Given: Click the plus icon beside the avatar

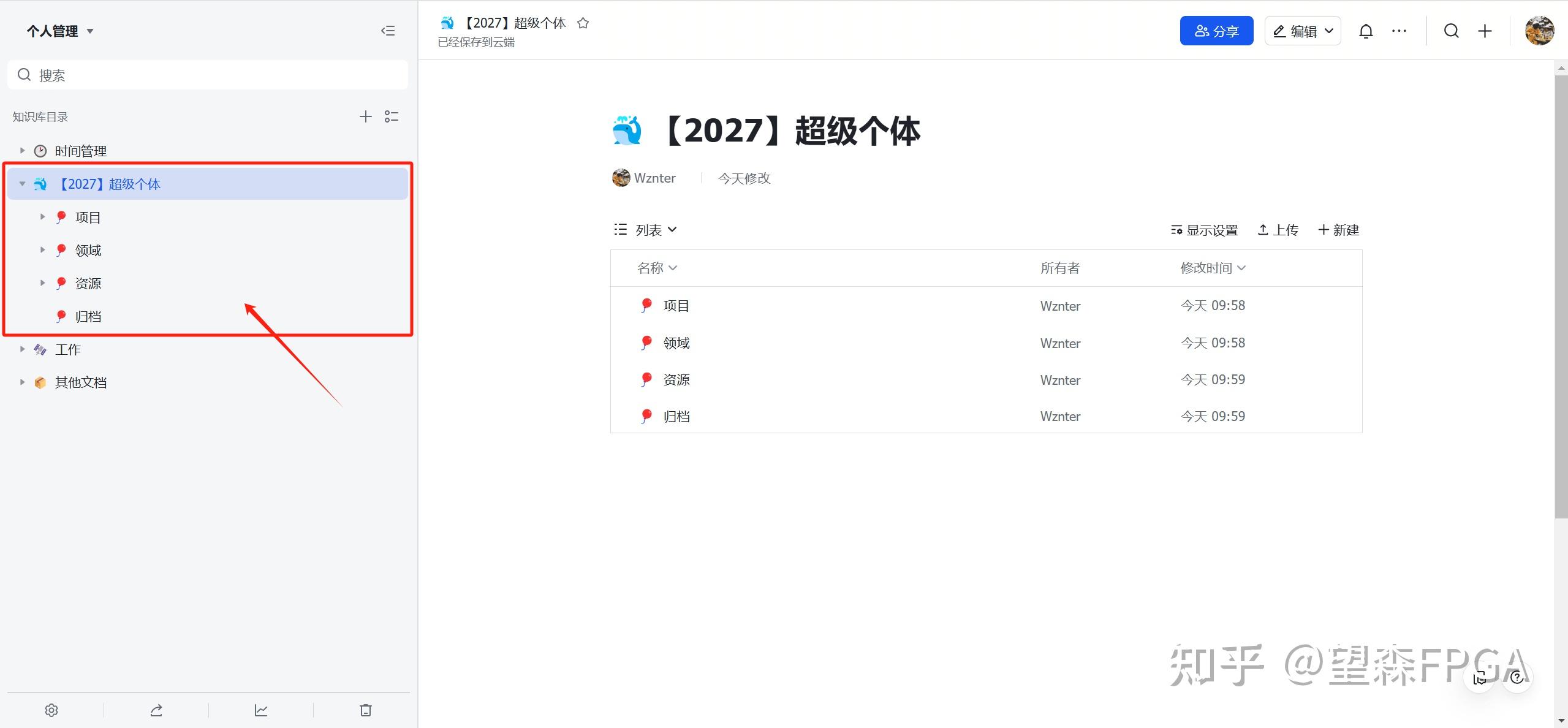Looking at the screenshot, I should (x=1485, y=31).
